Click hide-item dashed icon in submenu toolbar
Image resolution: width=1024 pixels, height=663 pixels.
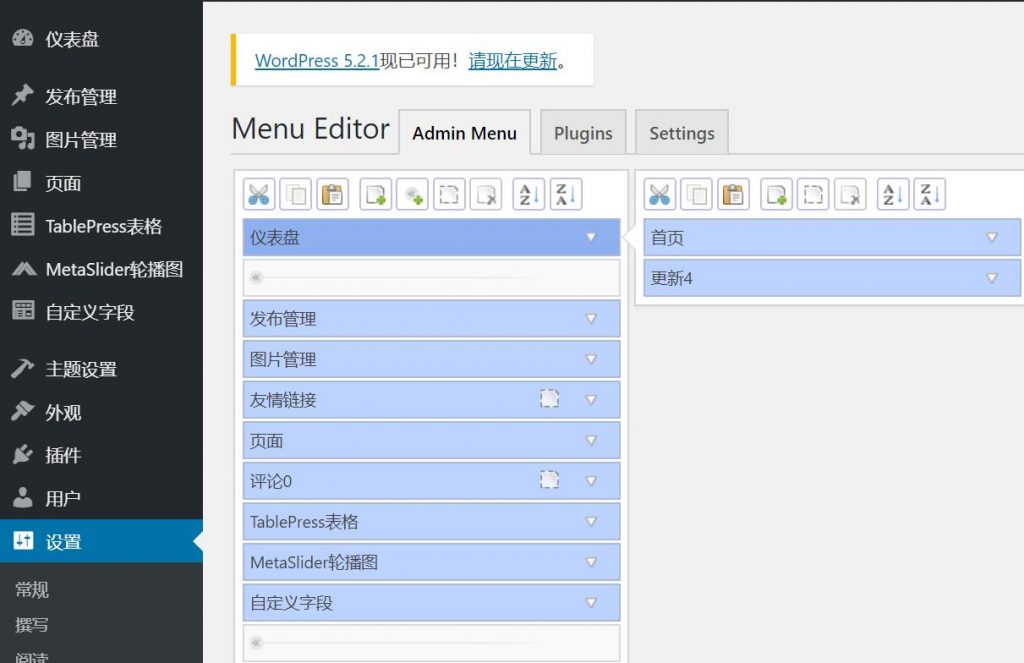[813, 195]
